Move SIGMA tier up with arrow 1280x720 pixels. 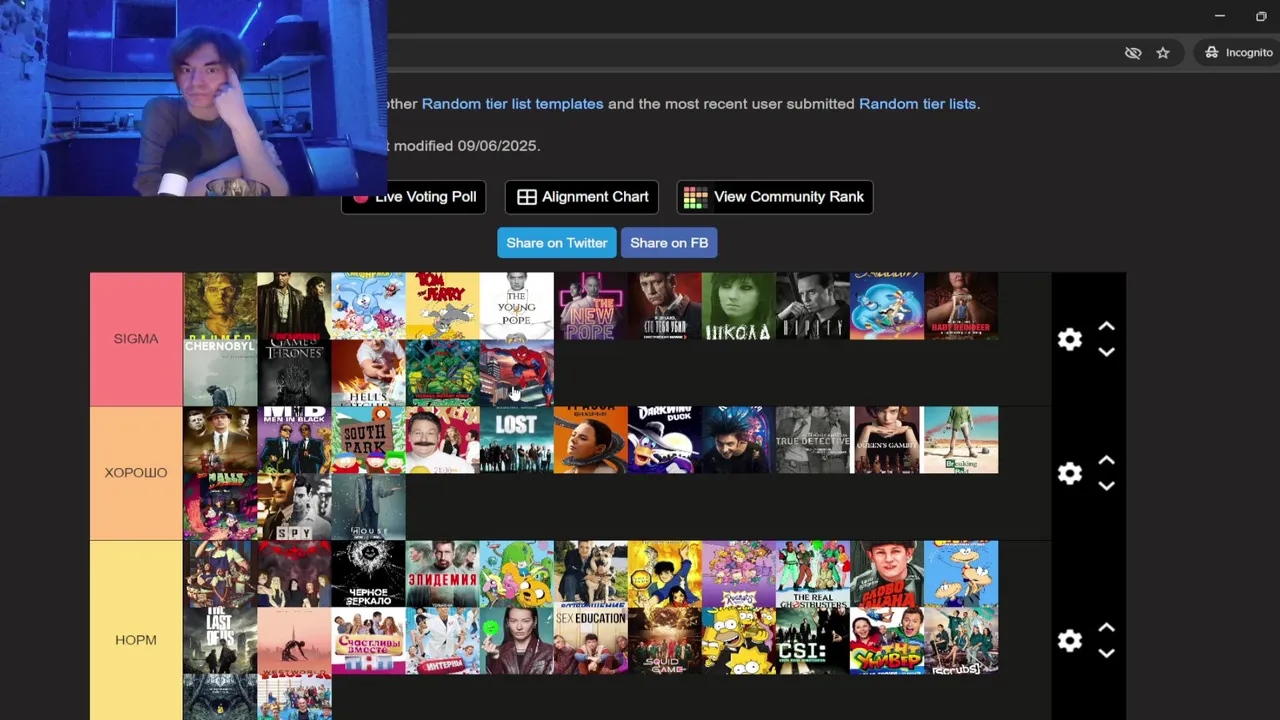[x=1106, y=326]
